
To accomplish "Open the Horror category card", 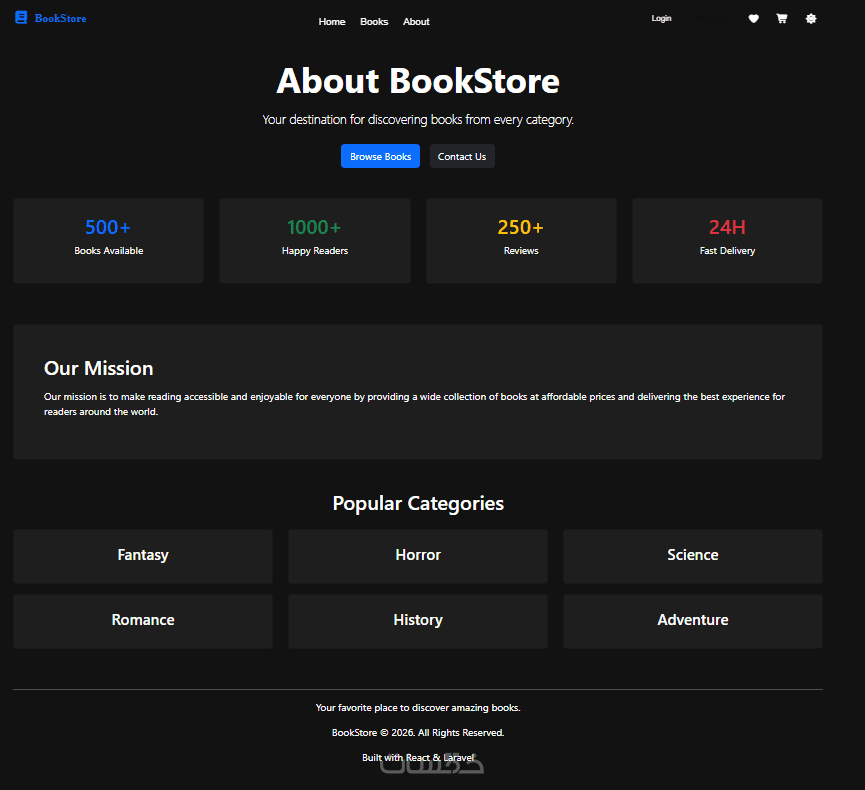I will 418,556.
